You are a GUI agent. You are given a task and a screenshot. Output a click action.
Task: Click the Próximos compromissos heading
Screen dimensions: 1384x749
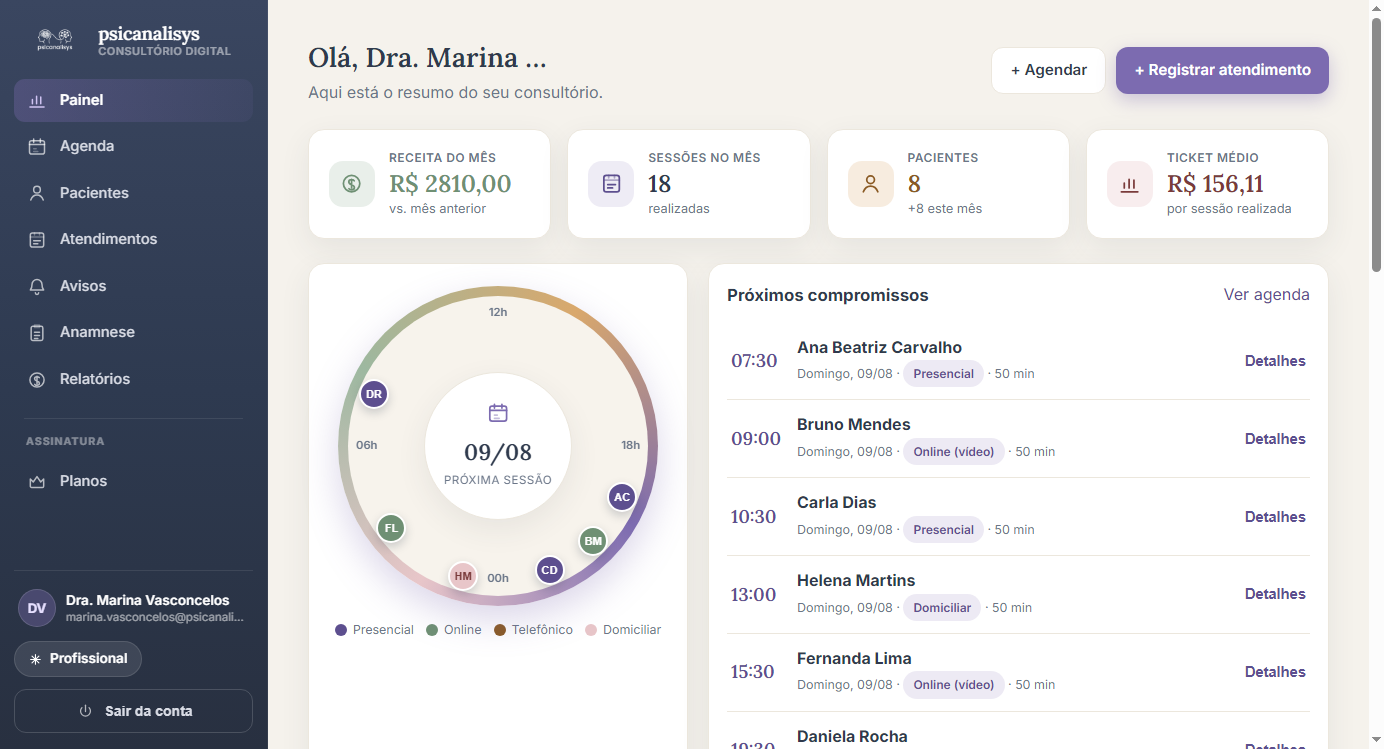point(828,296)
